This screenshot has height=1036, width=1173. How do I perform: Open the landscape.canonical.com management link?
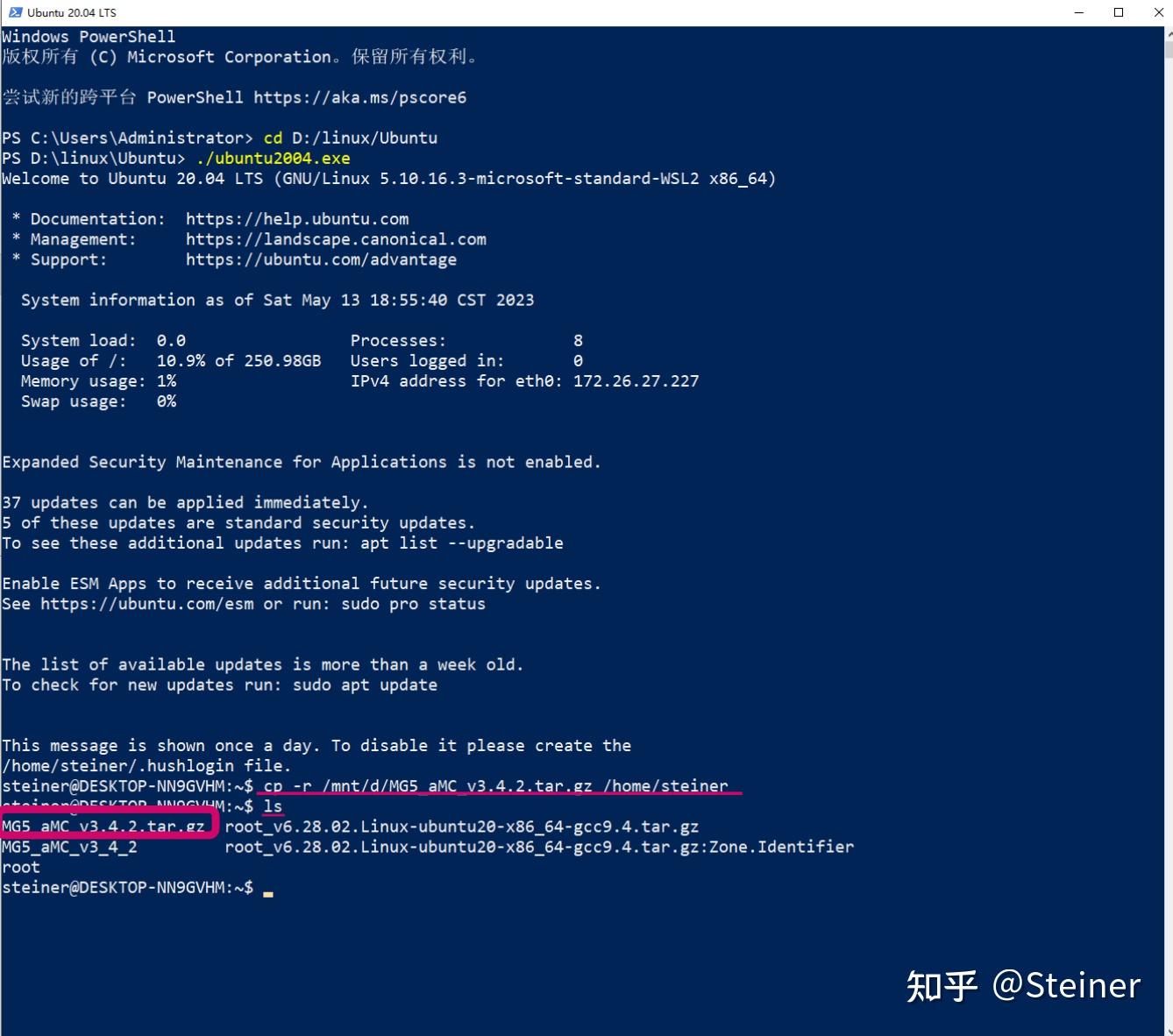(336, 238)
